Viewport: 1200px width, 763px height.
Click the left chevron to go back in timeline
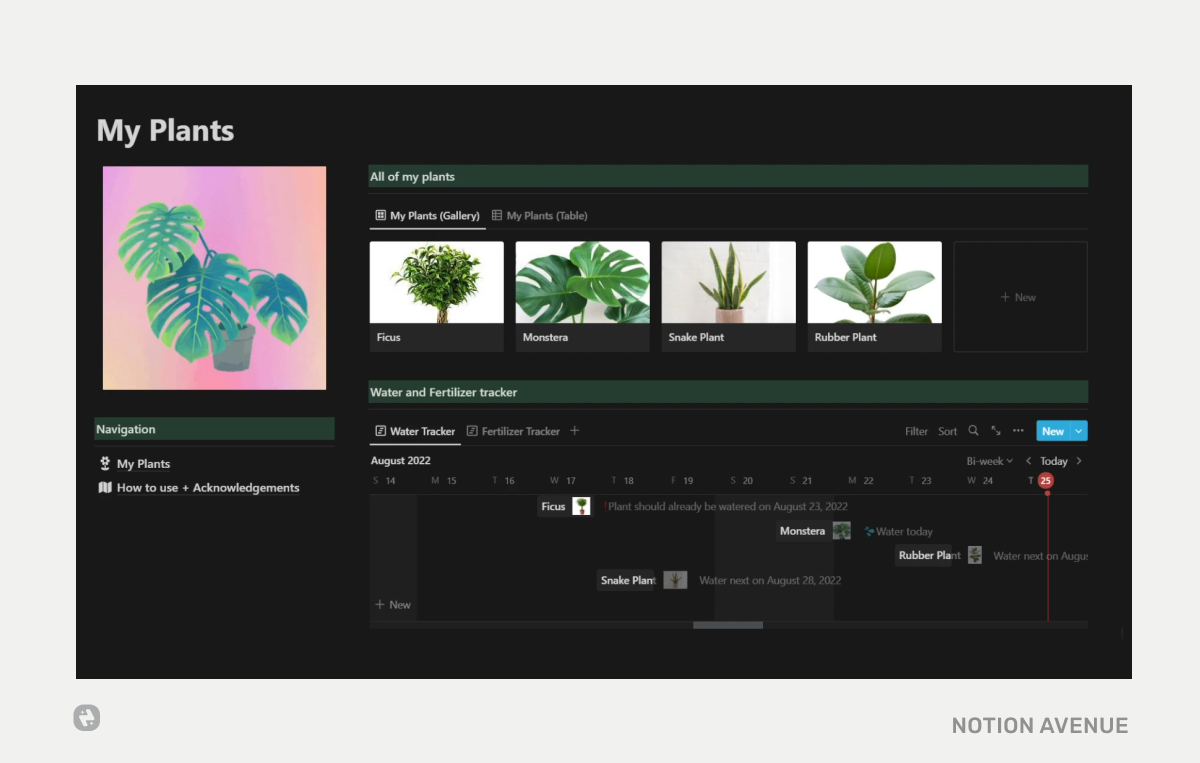point(1028,461)
